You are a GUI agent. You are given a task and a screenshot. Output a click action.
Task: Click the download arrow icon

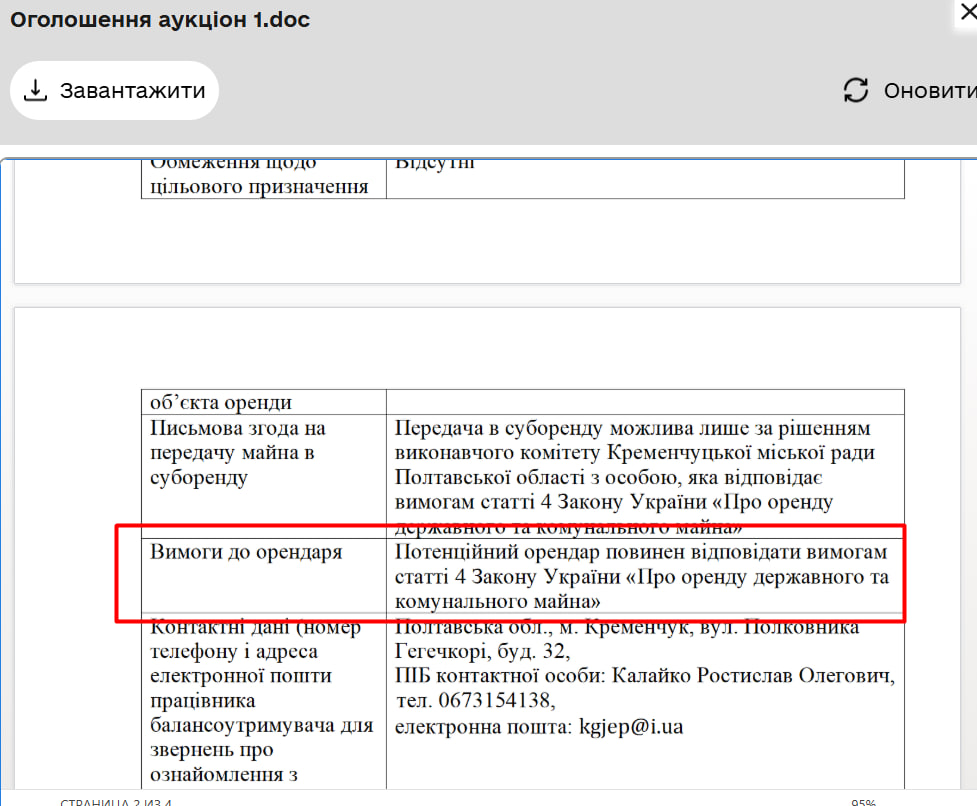[35, 91]
